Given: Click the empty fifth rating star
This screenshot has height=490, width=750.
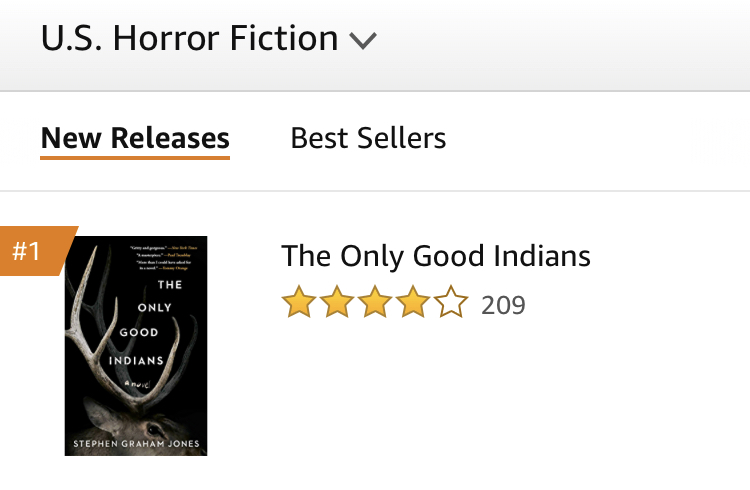Looking at the screenshot, I should click(450, 302).
